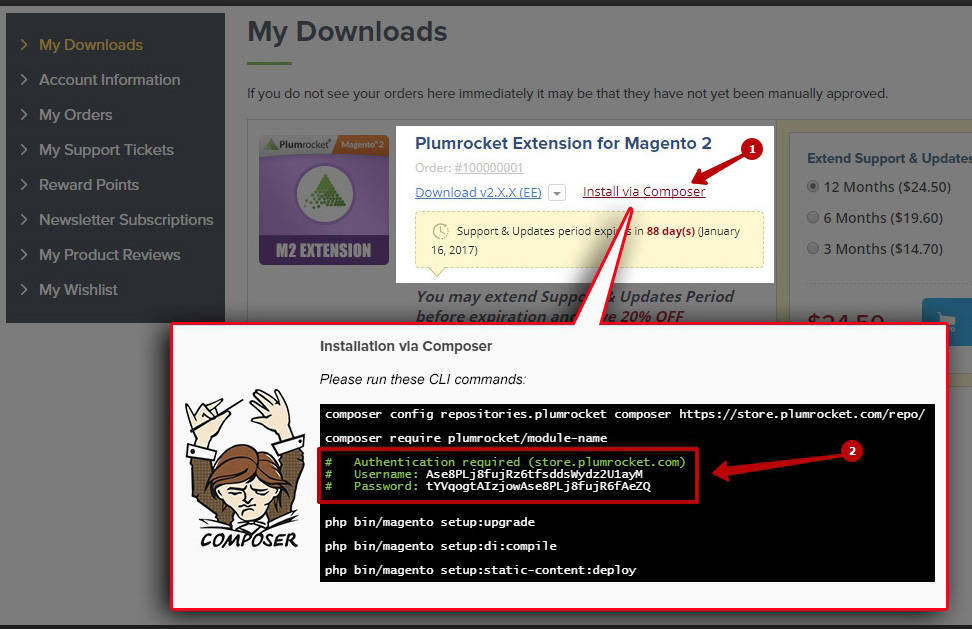Click the Authentication required comment line
The width and height of the screenshot is (972, 629).
[505, 462]
